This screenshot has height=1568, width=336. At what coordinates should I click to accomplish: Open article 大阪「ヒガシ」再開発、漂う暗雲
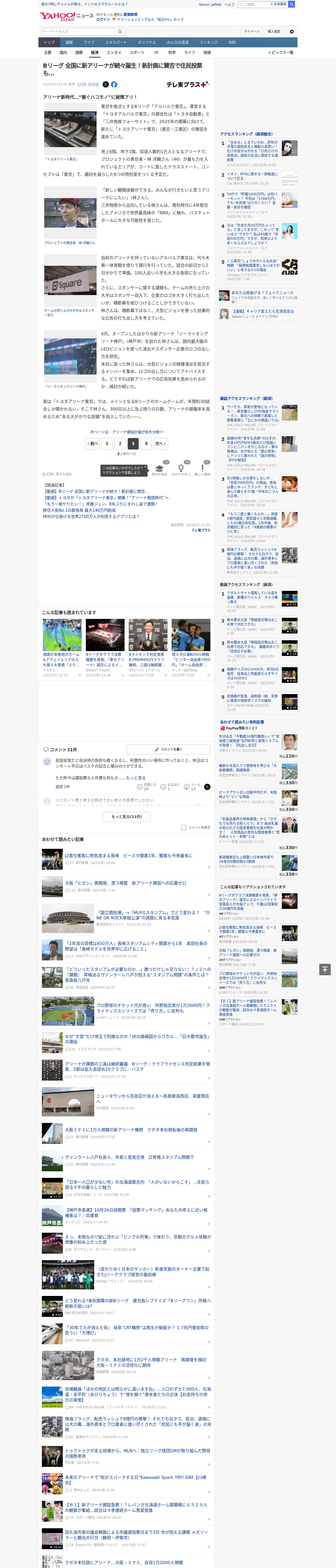126,883
